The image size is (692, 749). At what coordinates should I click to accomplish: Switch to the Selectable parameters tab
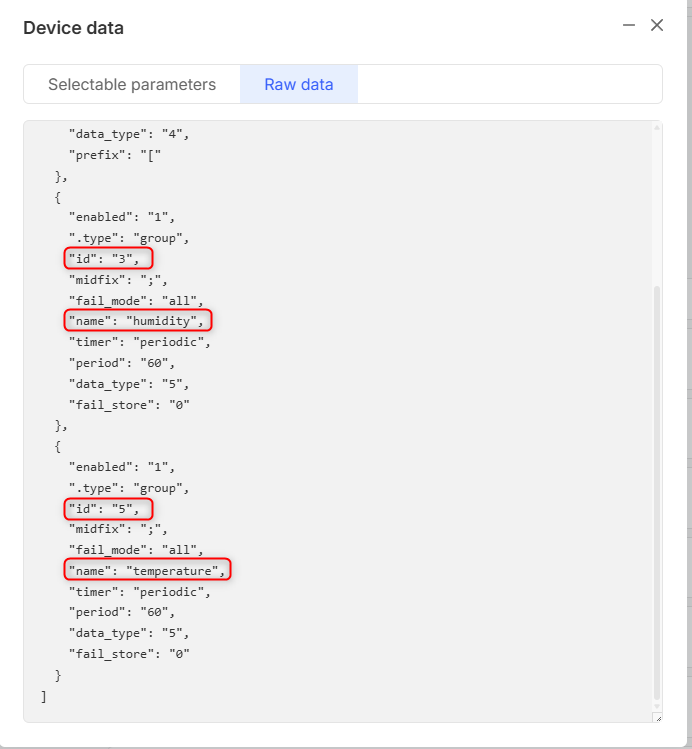tap(132, 84)
